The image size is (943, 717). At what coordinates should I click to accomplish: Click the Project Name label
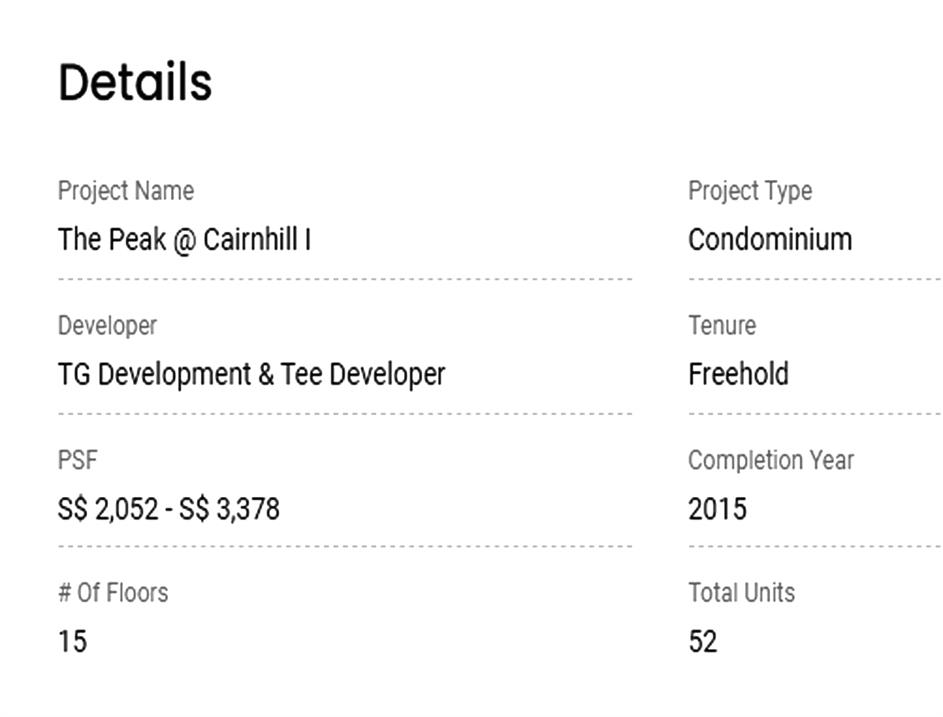[x=126, y=191]
